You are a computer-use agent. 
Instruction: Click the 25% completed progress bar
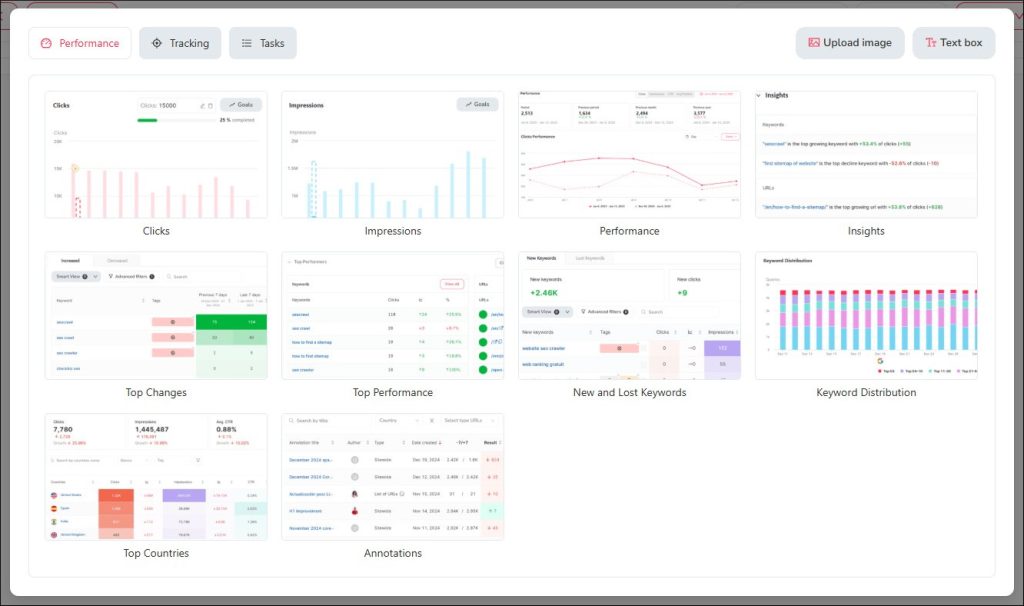147,119
